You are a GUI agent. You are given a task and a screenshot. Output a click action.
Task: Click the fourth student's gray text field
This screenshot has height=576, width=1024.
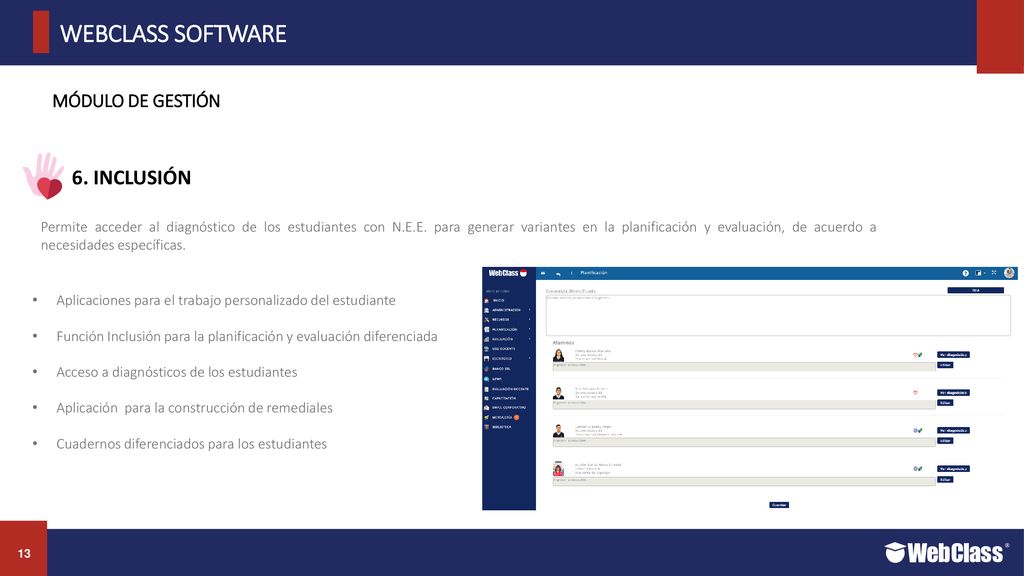click(744, 481)
